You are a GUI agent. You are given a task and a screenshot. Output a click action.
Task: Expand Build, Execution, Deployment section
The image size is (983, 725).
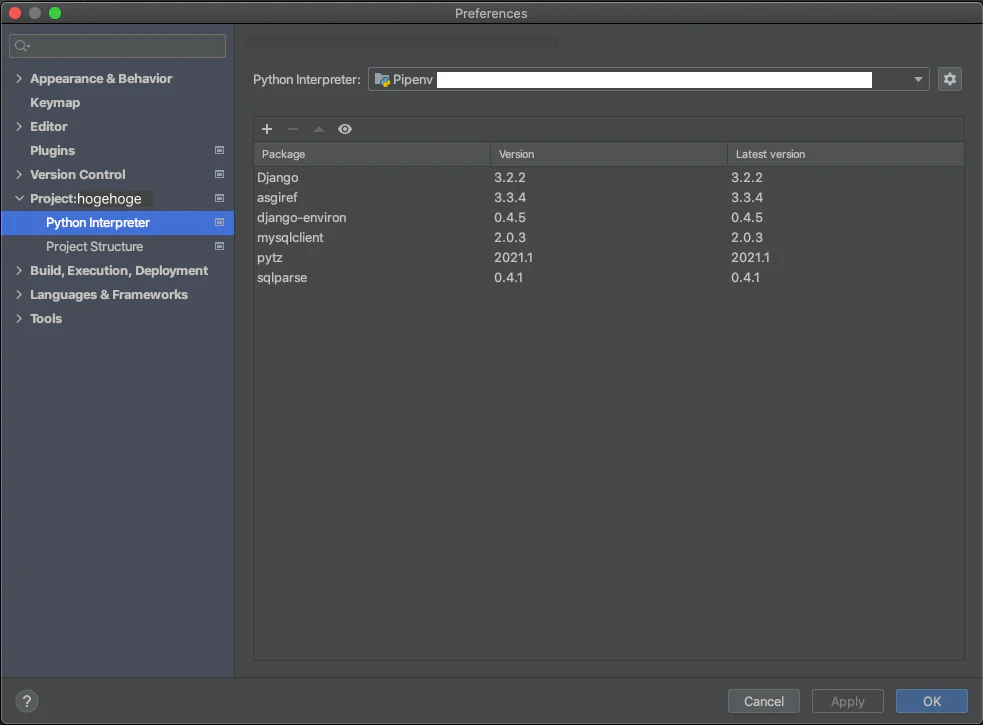tap(19, 270)
